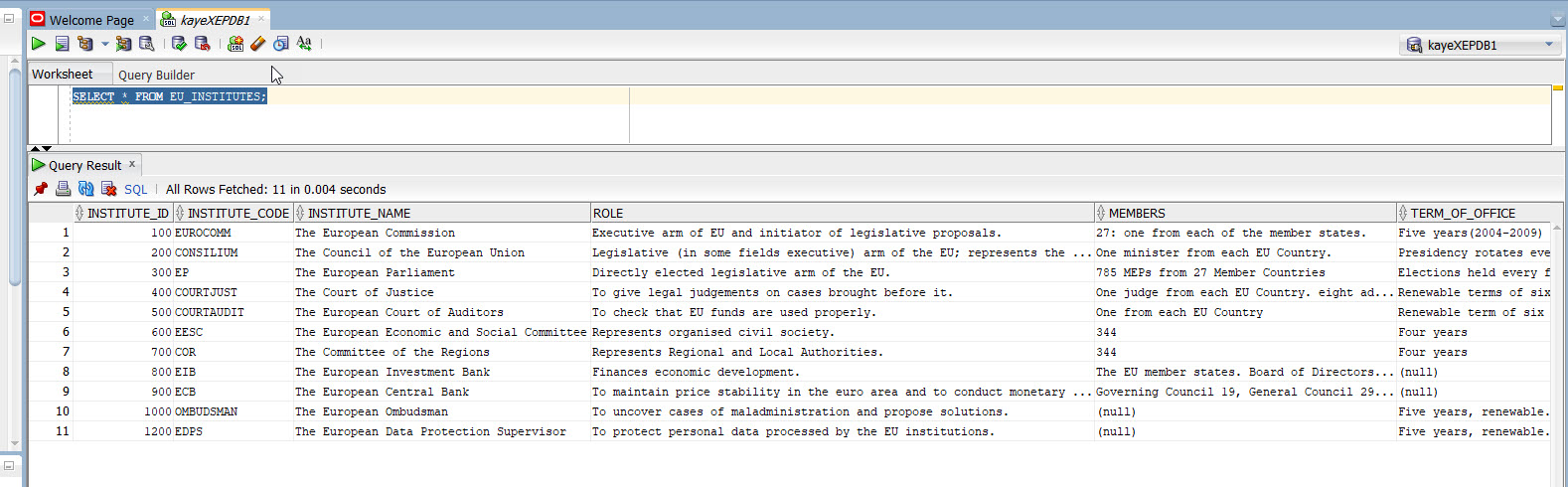Click the yellow warning marker in editor margin

pyautogui.click(x=1558, y=88)
